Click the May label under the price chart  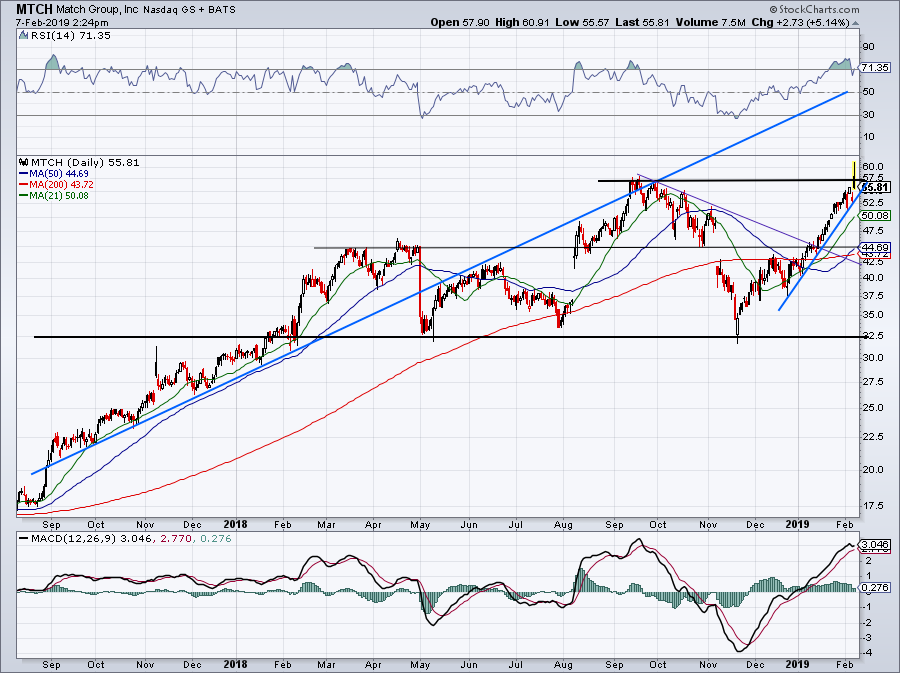pyautogui.click(x=421, y=524)
